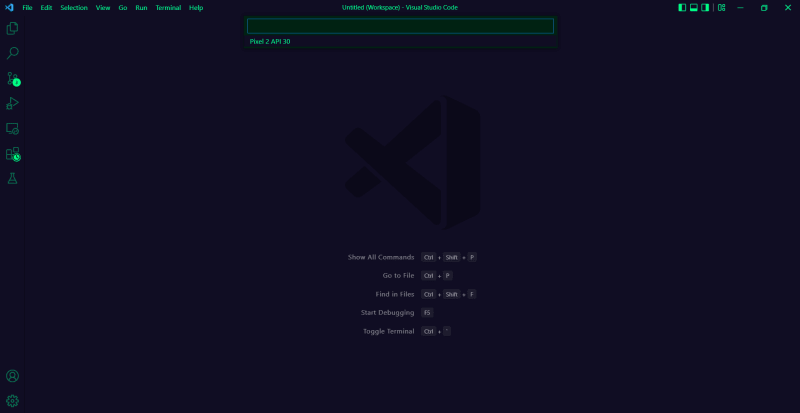Open the Selection menu

coord(74,8)
